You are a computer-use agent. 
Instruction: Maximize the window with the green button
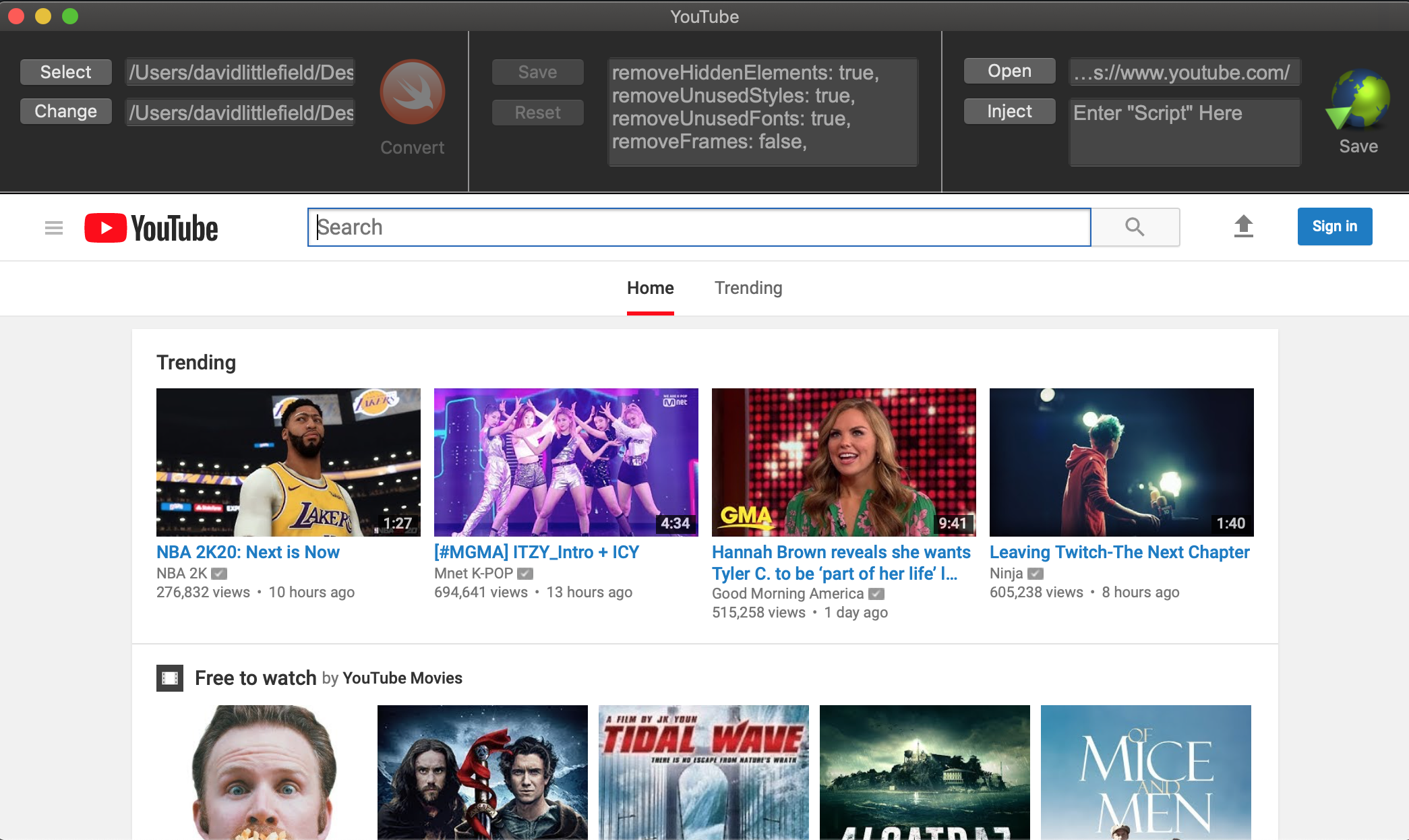point(70,16)
